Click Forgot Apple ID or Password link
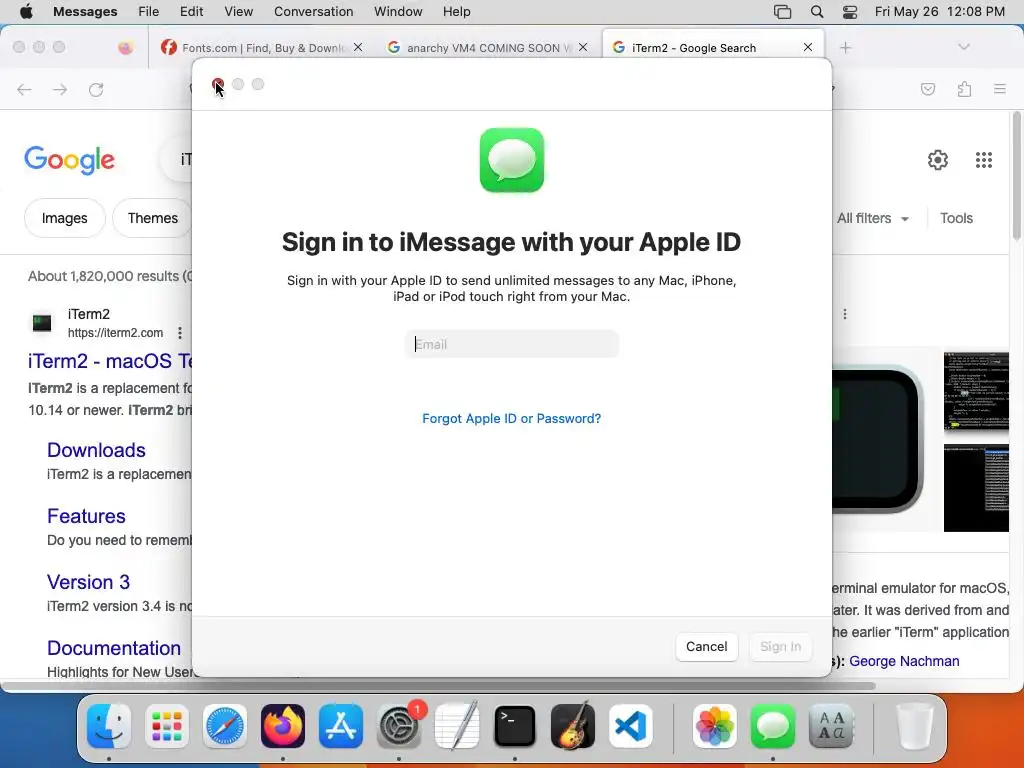The image size is (1024, 768). click(511, 419)
